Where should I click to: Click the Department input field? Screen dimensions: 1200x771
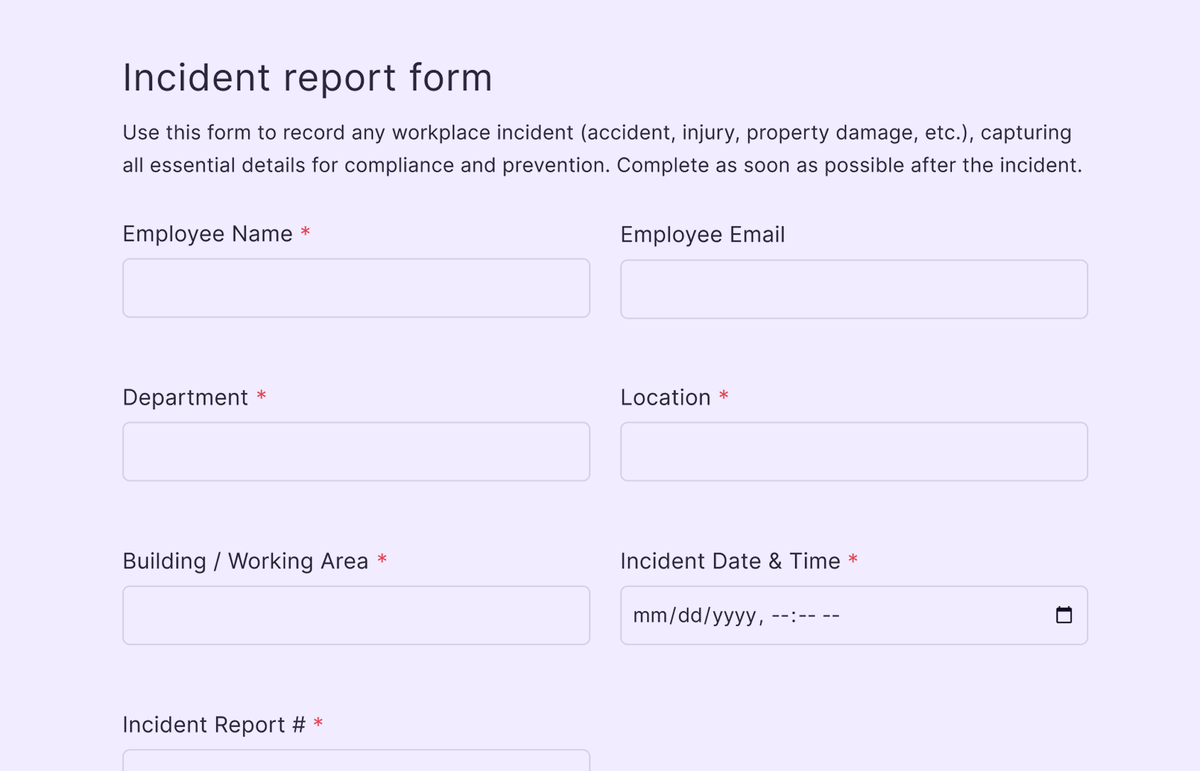(x=355, y=451)
